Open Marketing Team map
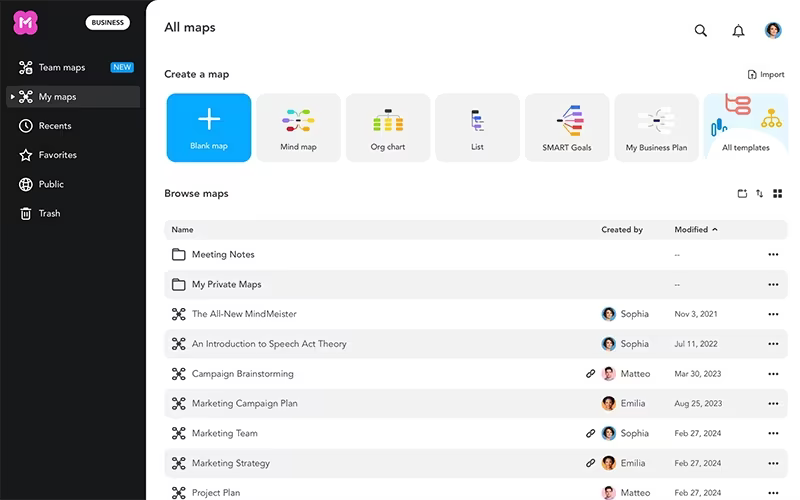 (x=224, y=433)
